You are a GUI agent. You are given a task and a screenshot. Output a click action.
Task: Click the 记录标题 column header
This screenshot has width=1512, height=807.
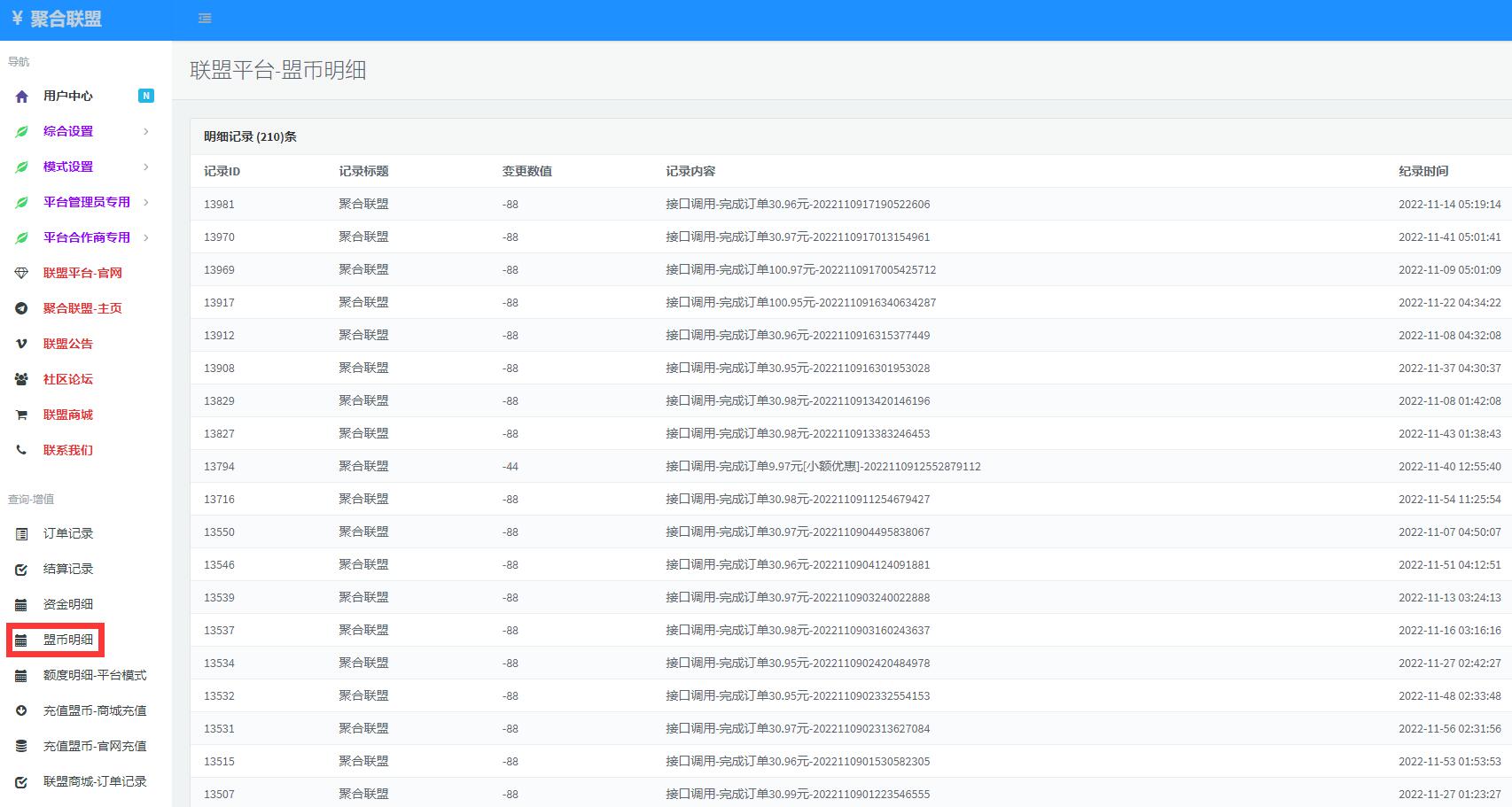point(363,171)
